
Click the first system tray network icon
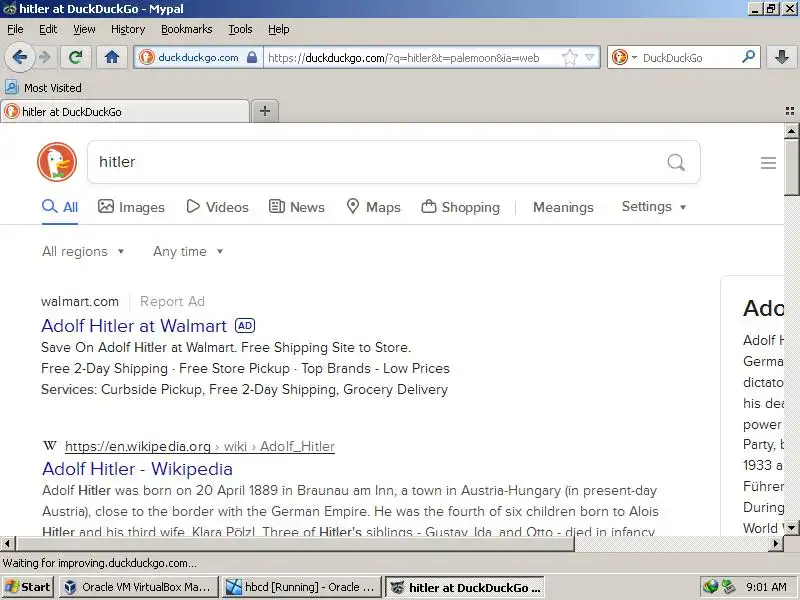(x=710, y=587)
